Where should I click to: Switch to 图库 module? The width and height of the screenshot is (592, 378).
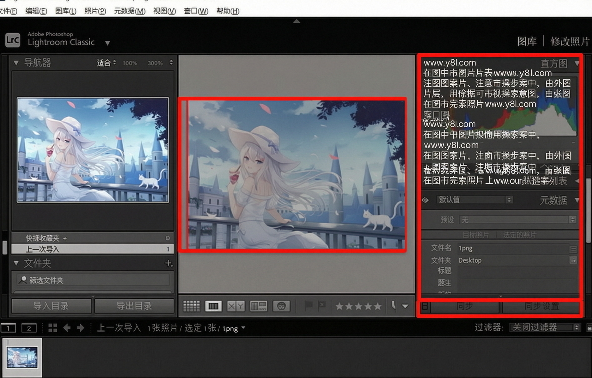527,41
